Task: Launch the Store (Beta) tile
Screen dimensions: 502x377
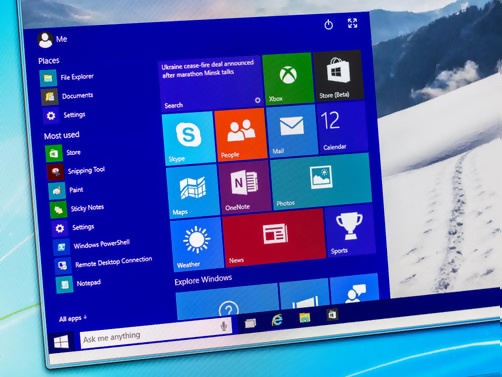Action: [338, 75]
